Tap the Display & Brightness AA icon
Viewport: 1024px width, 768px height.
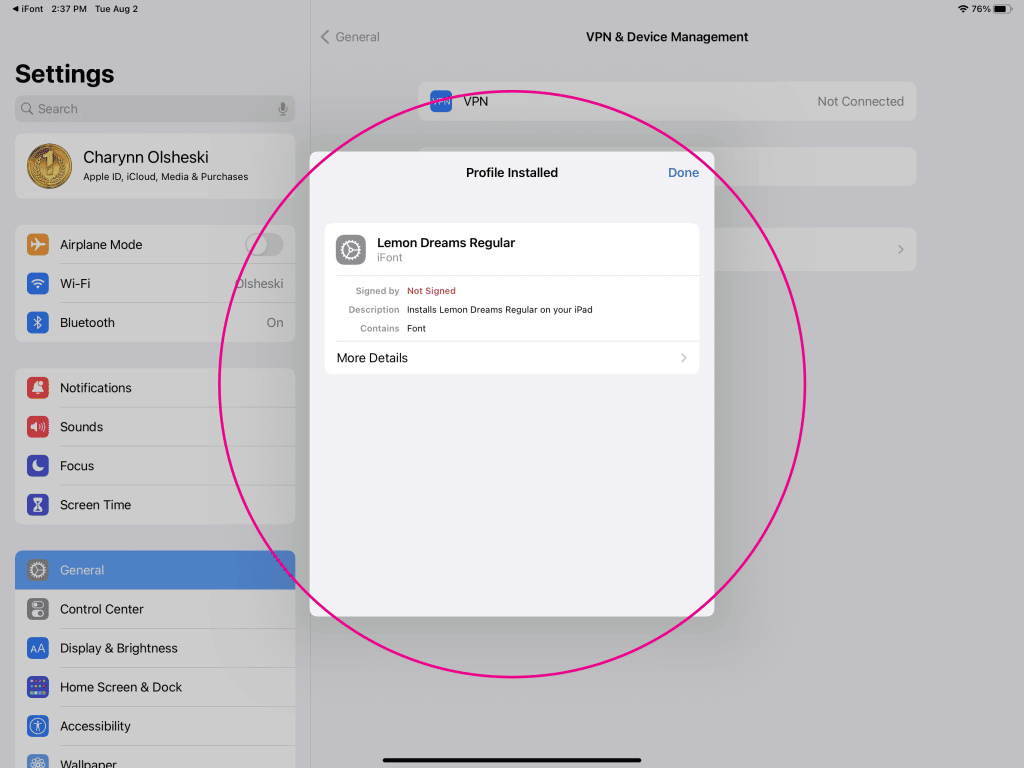pyautogui.click(x=38, y=648)
